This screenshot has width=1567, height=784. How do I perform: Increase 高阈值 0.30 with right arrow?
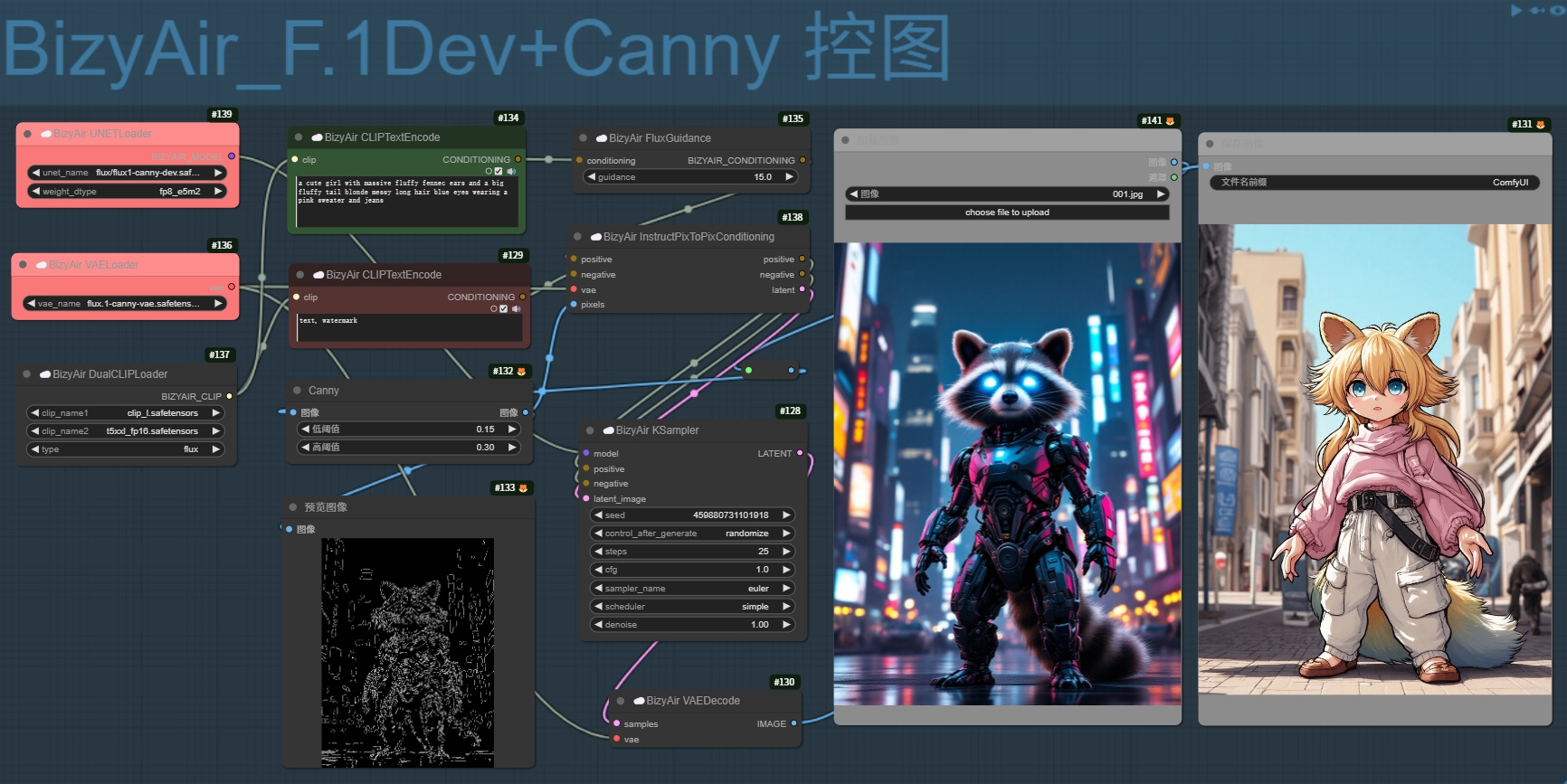pos(512,448)
